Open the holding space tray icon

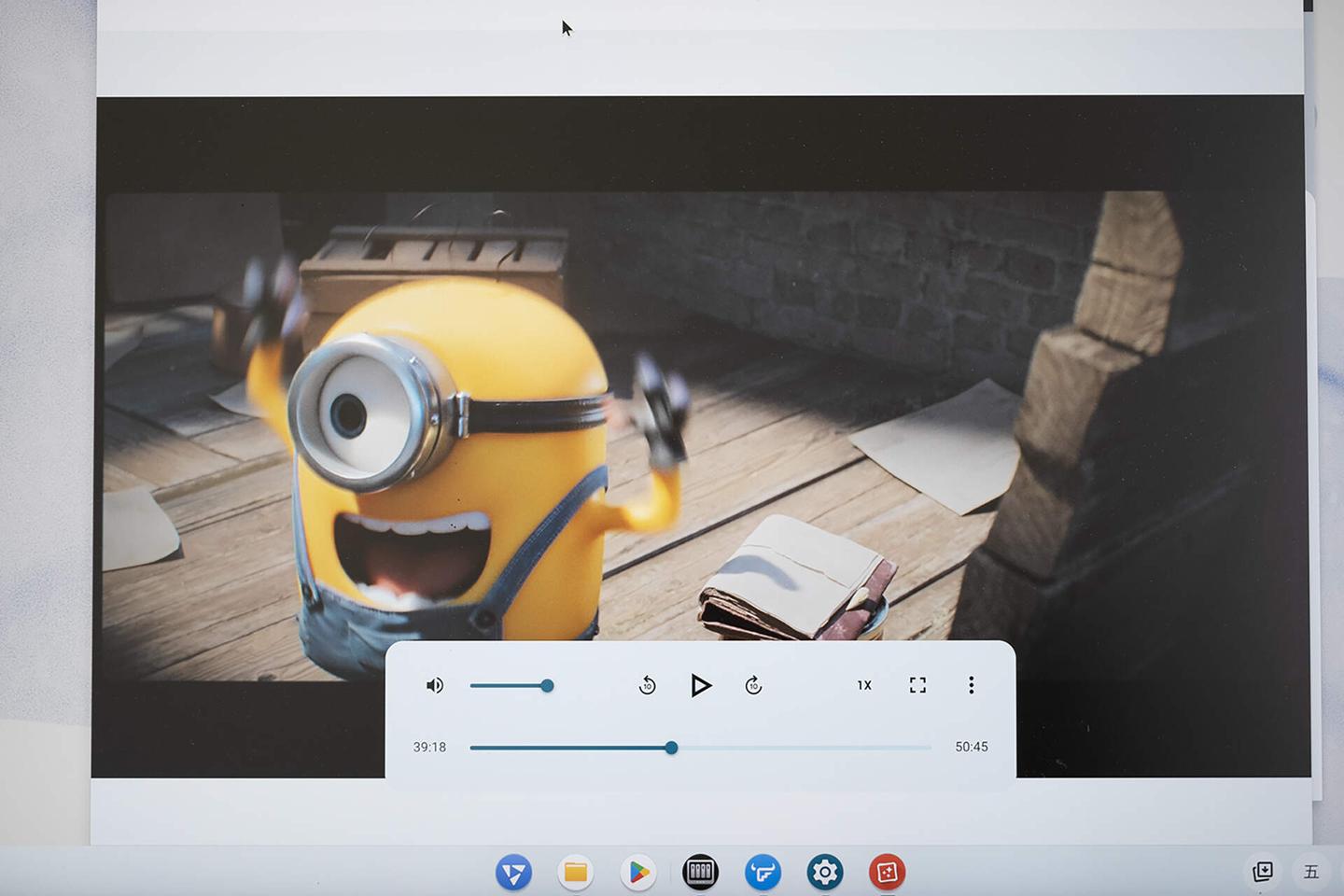coord(1263,872)
